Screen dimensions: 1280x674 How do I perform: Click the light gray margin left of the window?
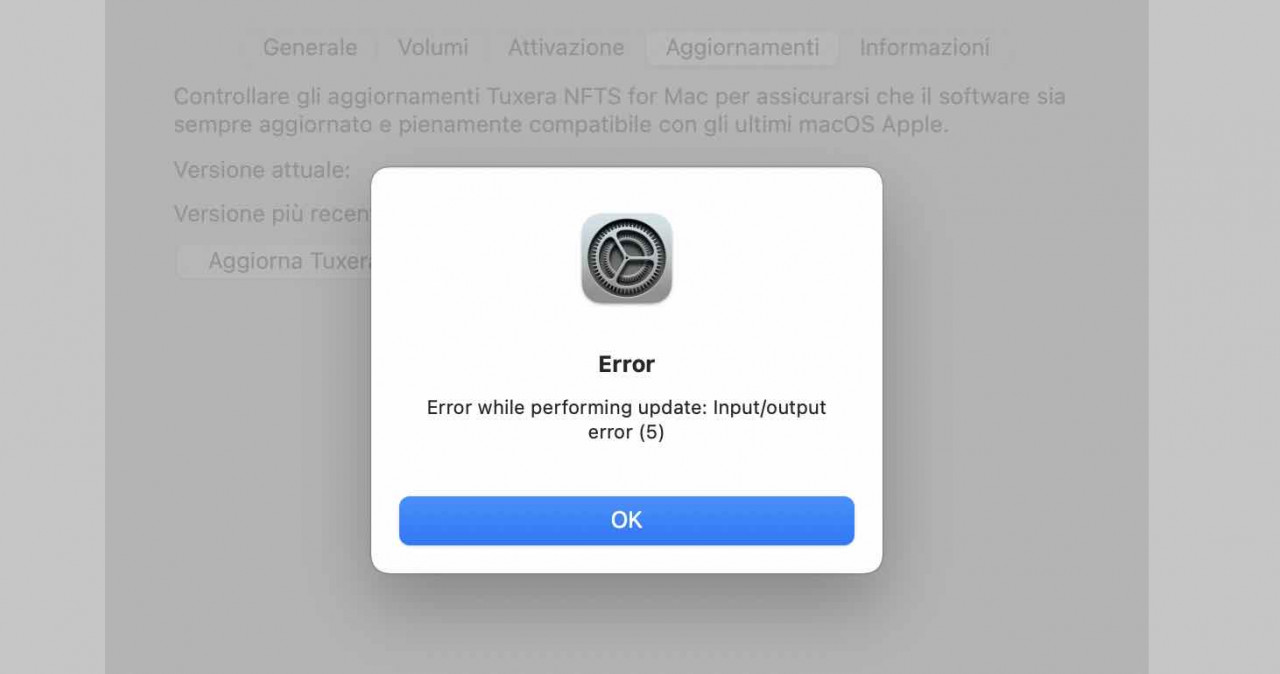[52, 337]
